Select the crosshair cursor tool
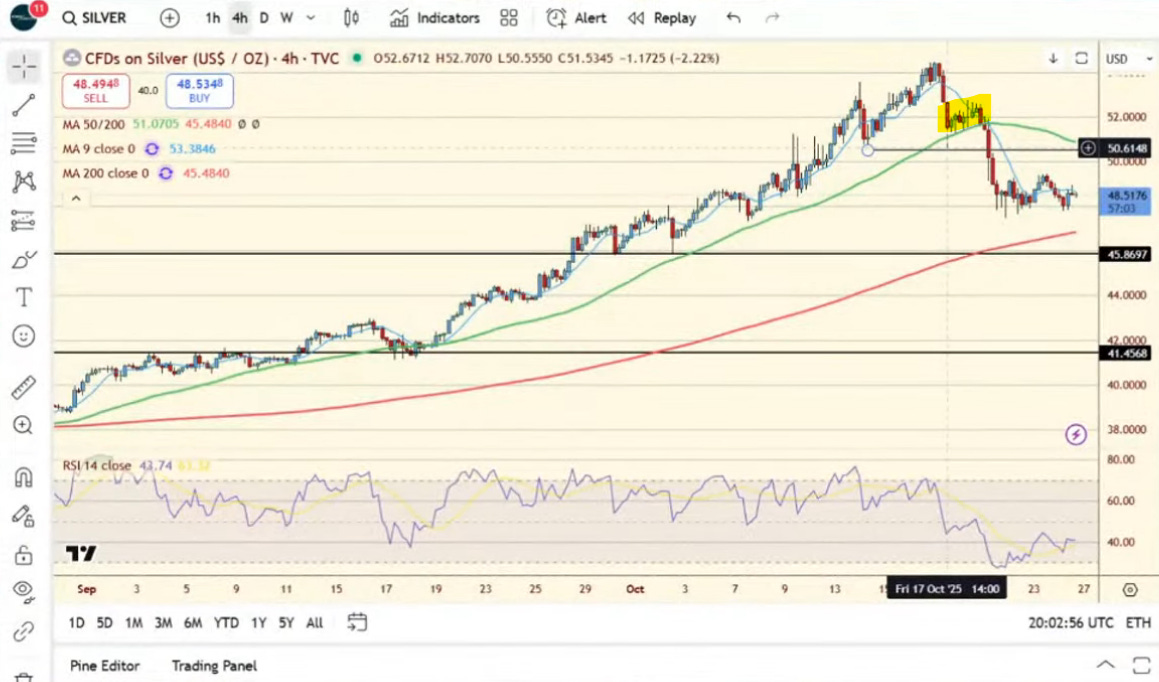This screenshot has height=682, width=1159. [24, 67]
